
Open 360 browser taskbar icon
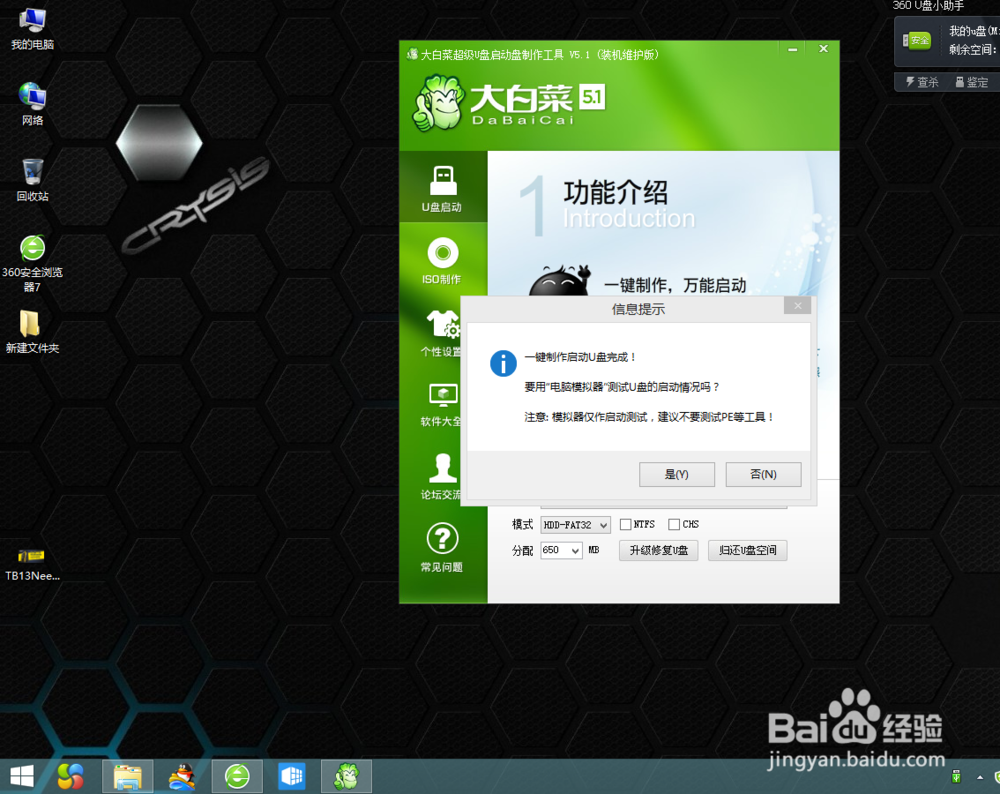pos(237,777)
